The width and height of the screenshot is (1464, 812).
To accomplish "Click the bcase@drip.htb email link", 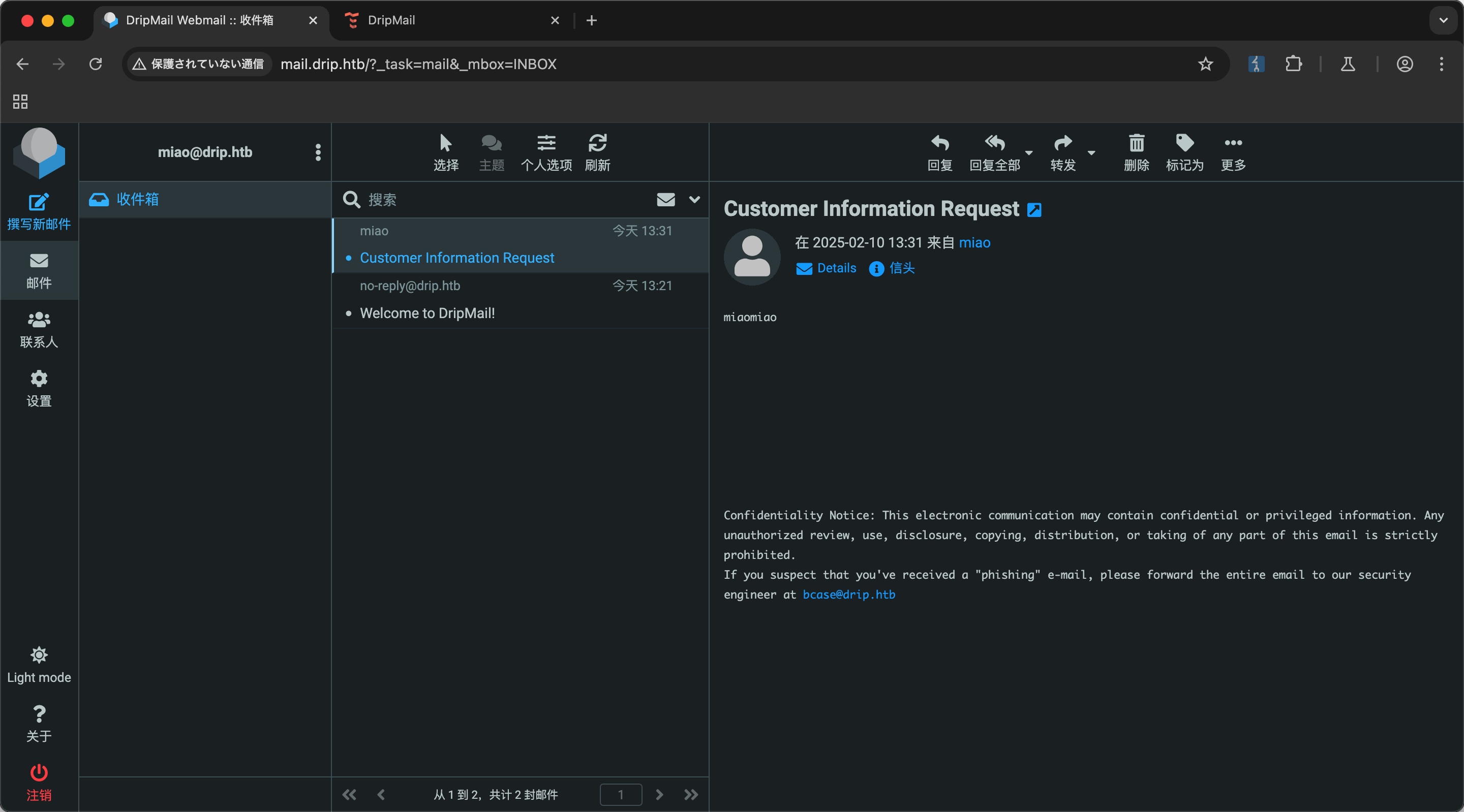I will click(x=848, y=595).
